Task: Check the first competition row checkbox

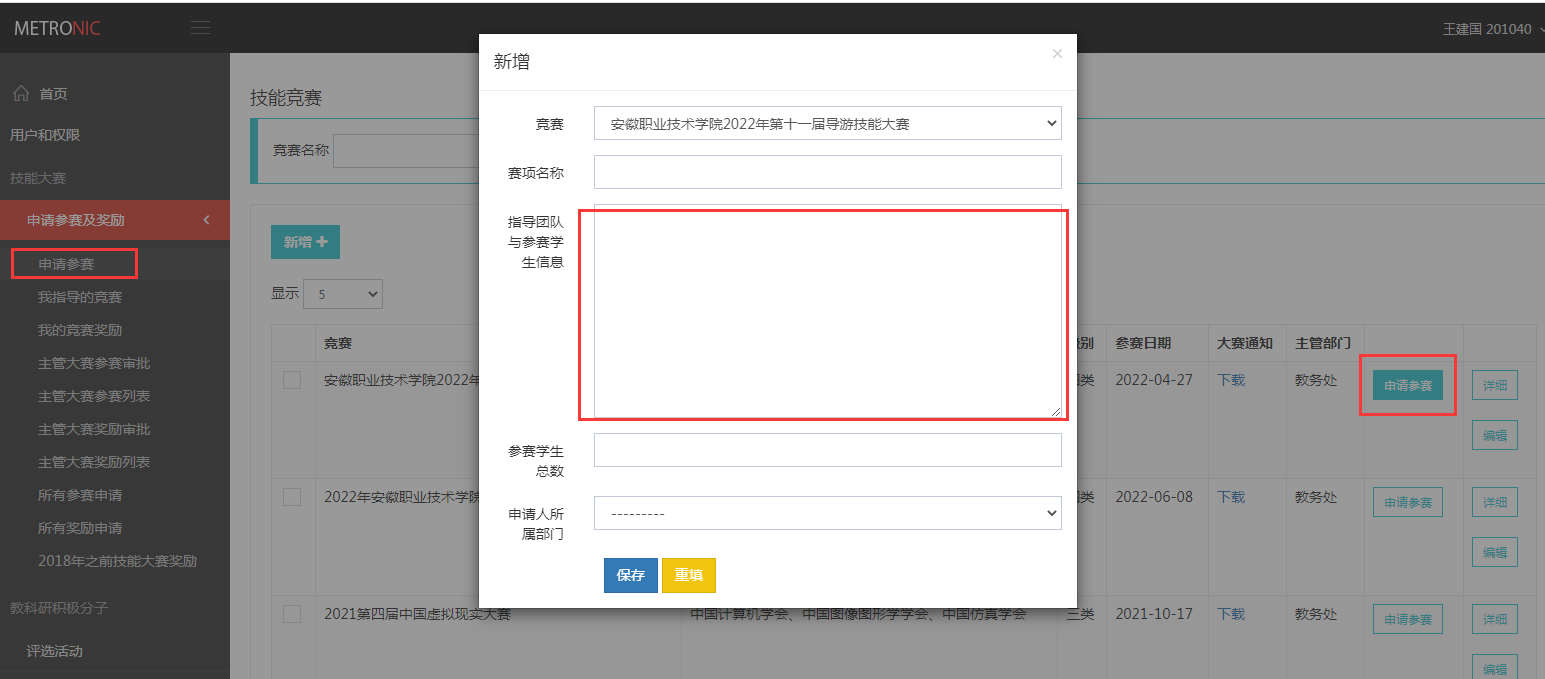Action: tap(292, 380)
